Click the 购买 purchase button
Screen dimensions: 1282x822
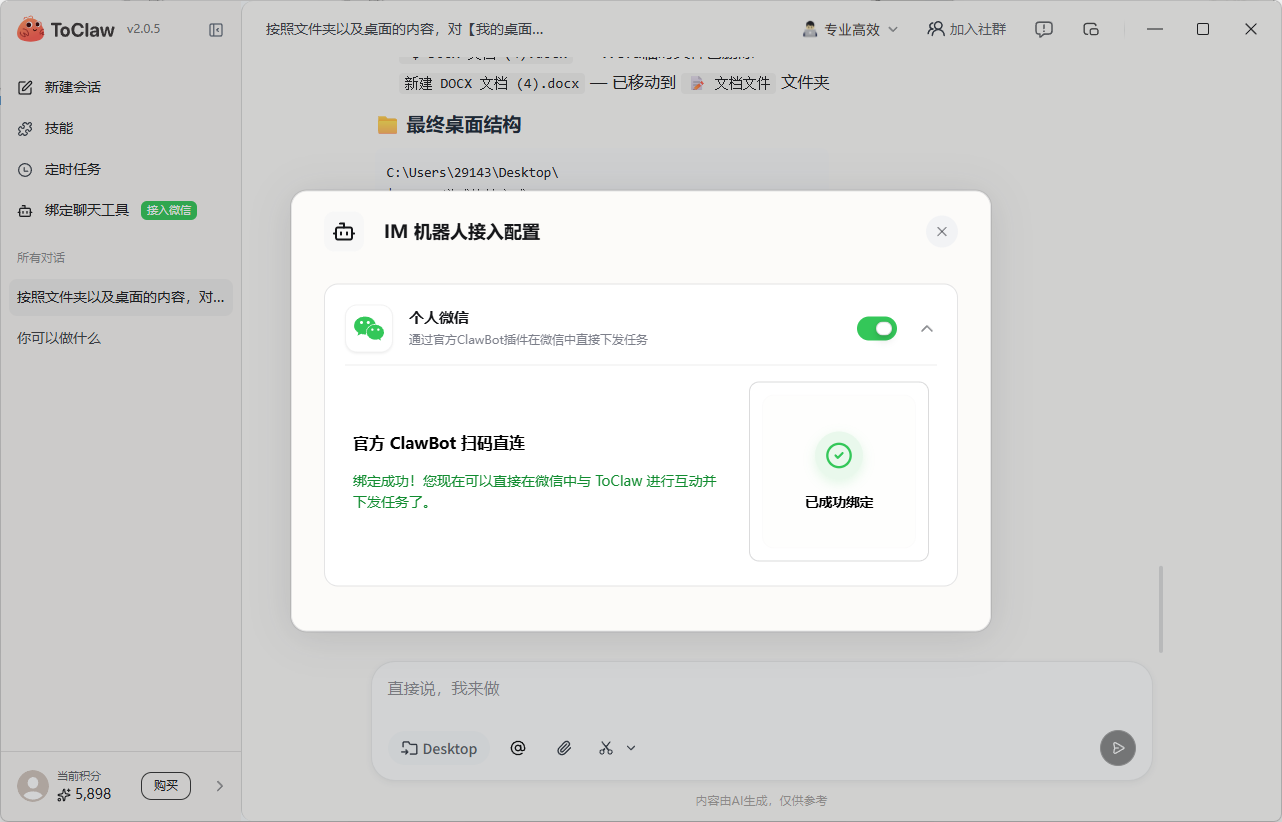[x=166, y=786]
